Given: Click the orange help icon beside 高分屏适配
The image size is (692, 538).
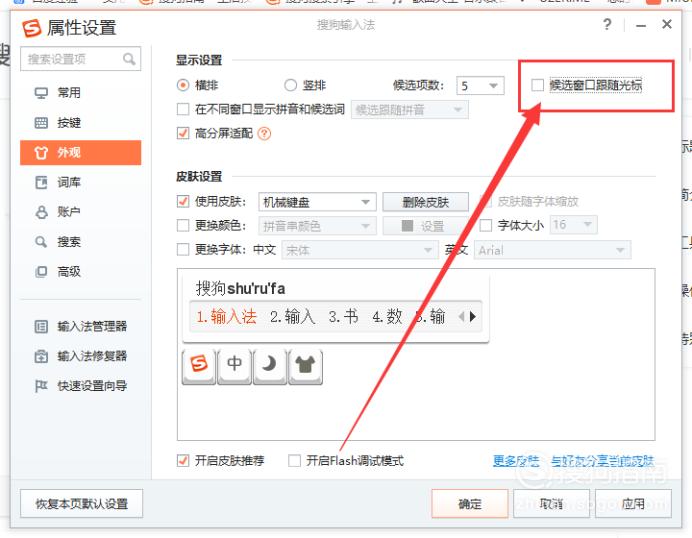Looking at the screenshot, I should click(264, 133).
